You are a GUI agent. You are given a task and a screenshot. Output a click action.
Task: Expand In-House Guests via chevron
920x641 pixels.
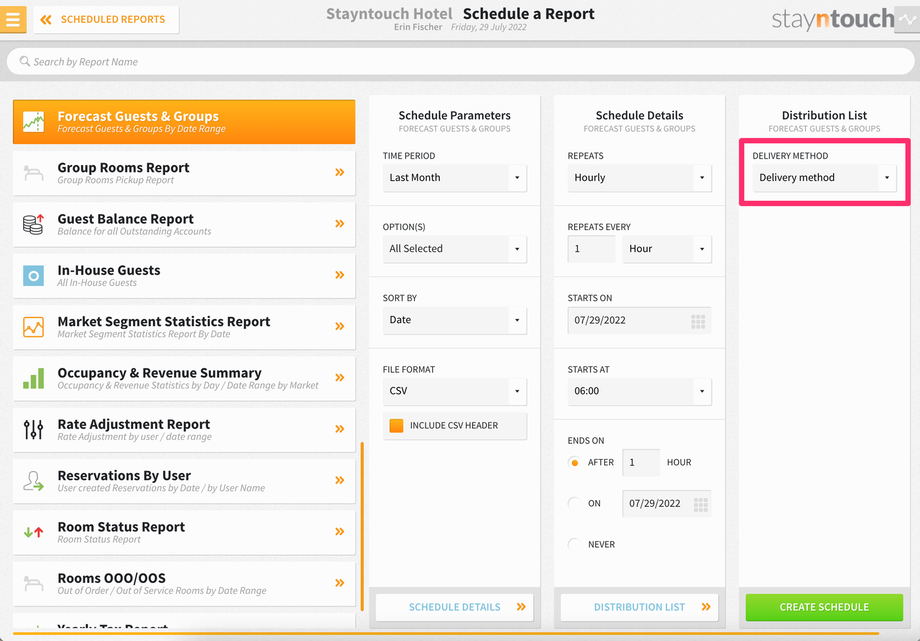pyautogui.click(x=340, y=275)
